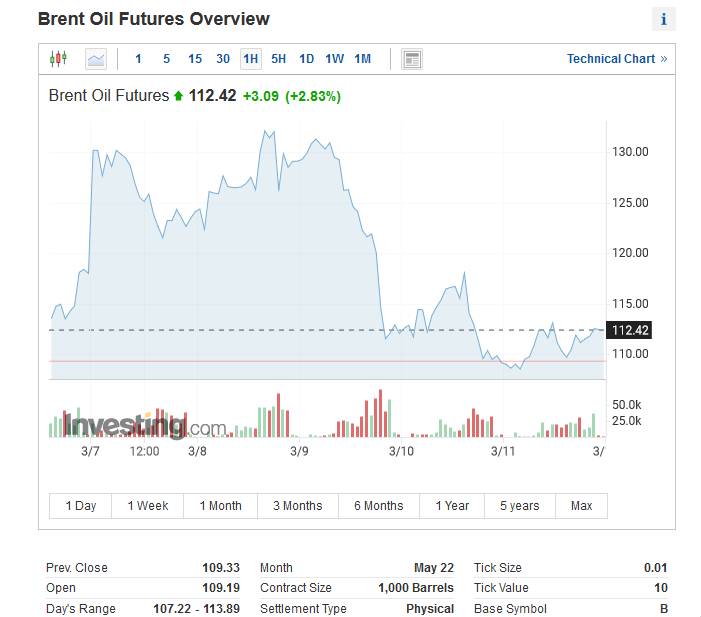Click the Month value May 22
This screenshot has height=617, width=701.
[434, 567]
